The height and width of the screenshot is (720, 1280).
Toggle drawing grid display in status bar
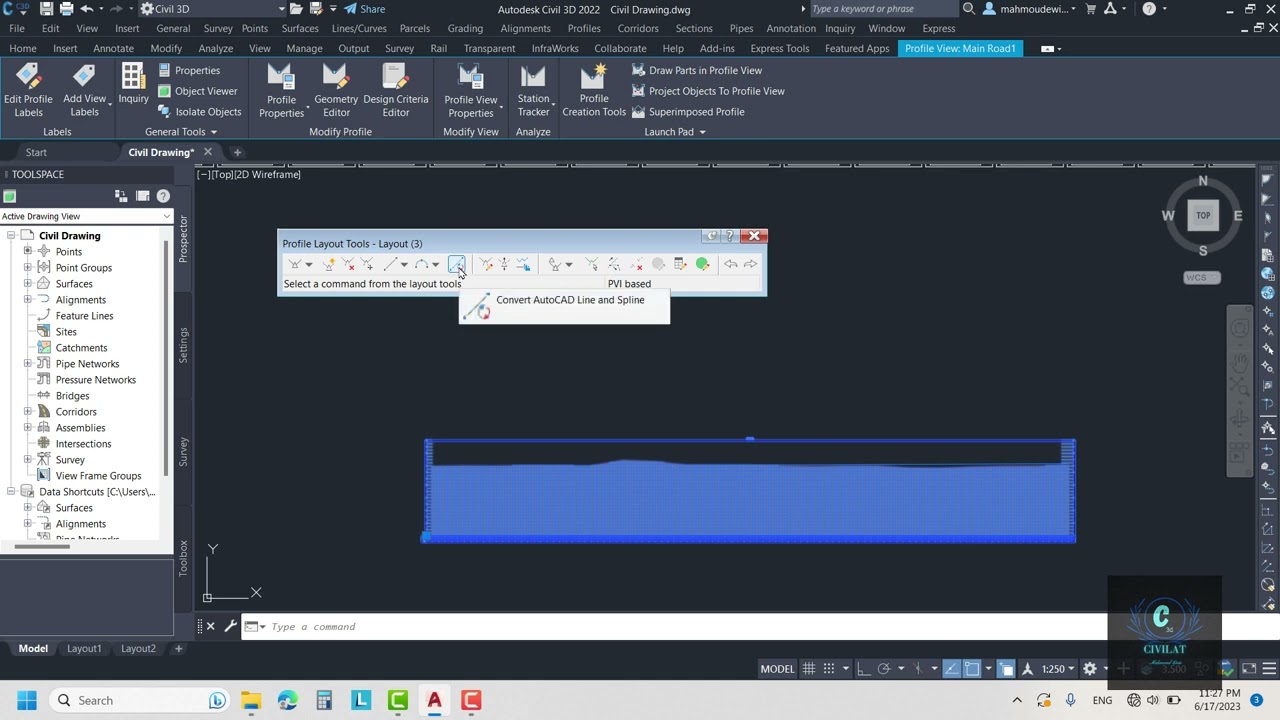click(x=808, y=669)
